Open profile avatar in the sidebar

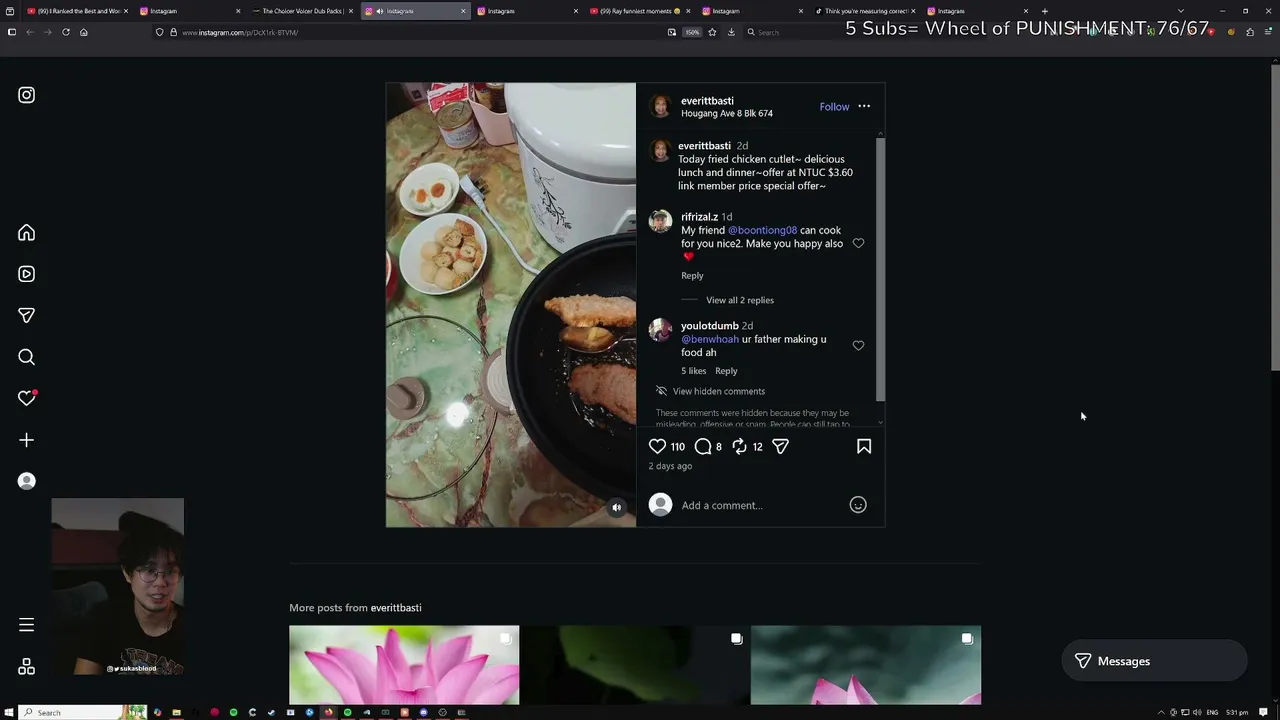pos(27,481)
